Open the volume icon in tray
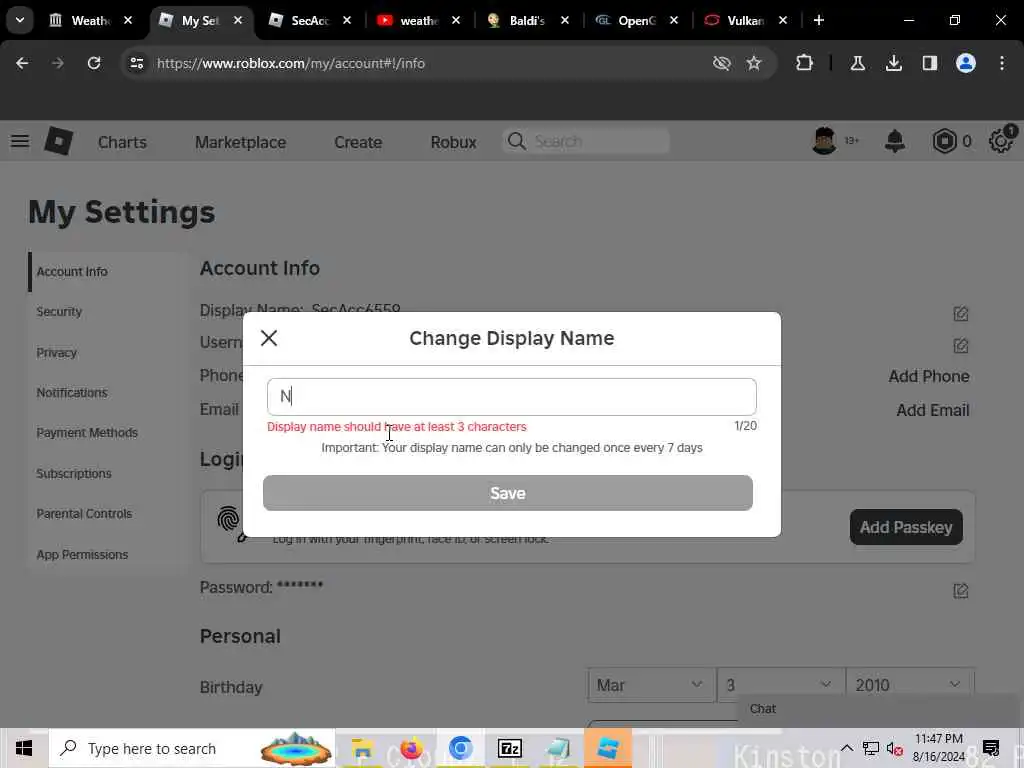The width and height of the screenshot is (1024, 768). [894, 748]
